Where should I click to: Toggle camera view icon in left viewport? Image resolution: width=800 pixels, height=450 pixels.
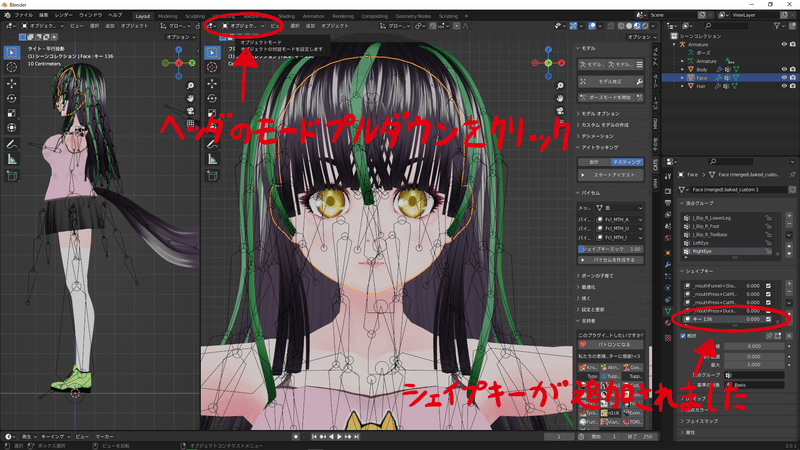(x=190, y=111)
